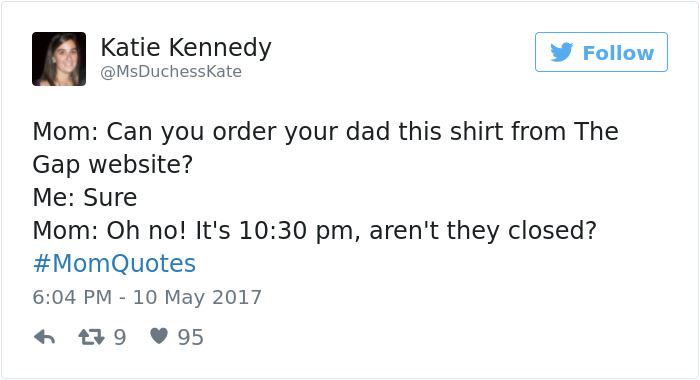Open the @MsDuchessKate handle
700x380 pixels.
[171, 71]
